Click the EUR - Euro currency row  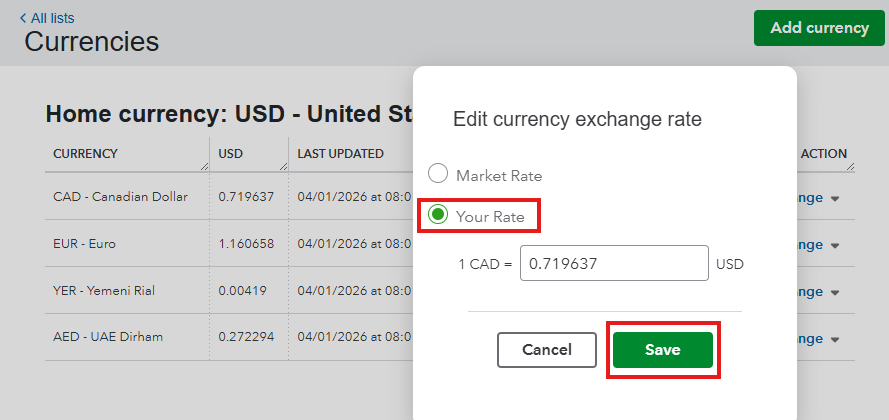point(89,244)
